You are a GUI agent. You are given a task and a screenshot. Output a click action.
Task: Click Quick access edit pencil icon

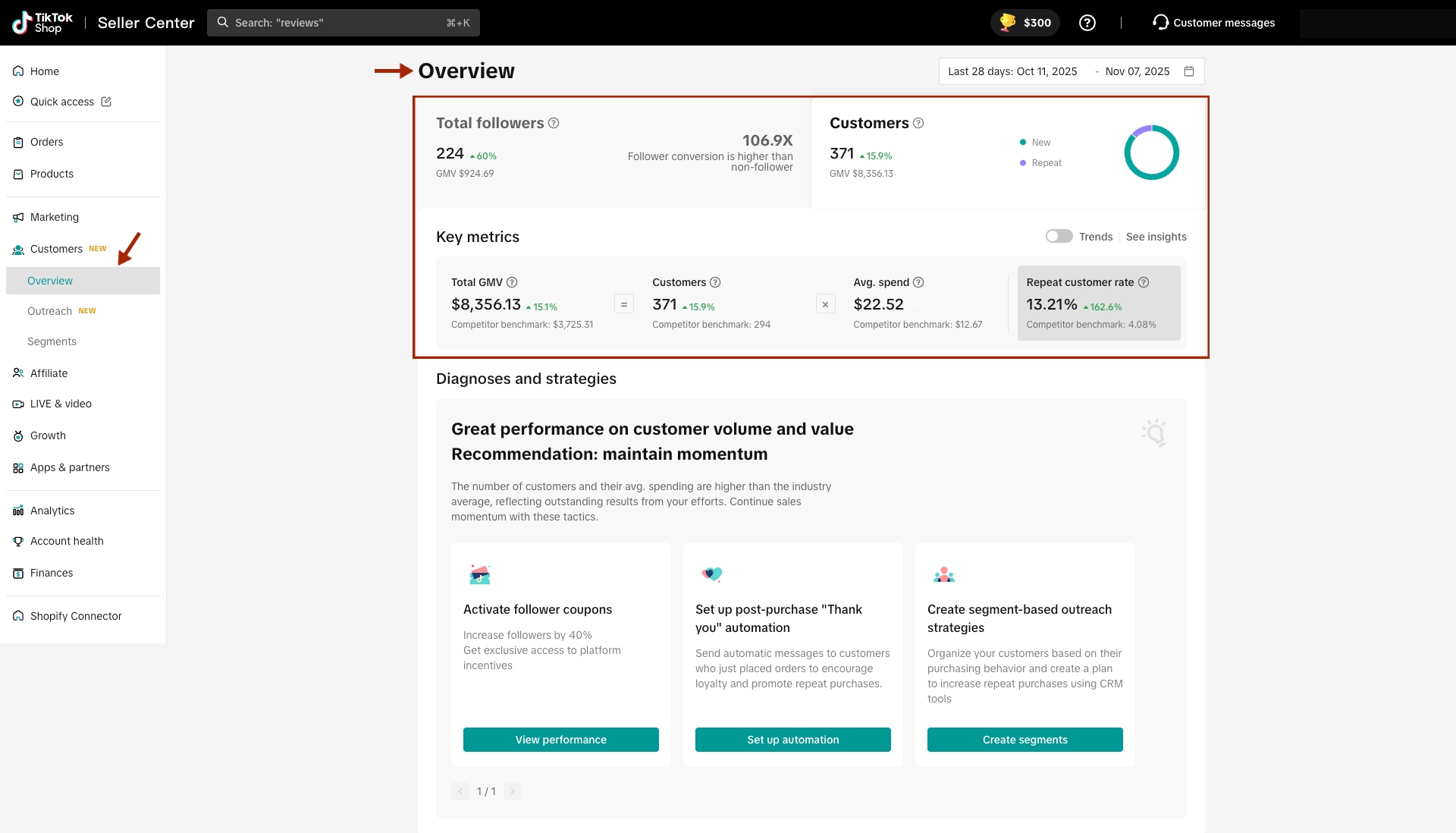pos(106,102)
